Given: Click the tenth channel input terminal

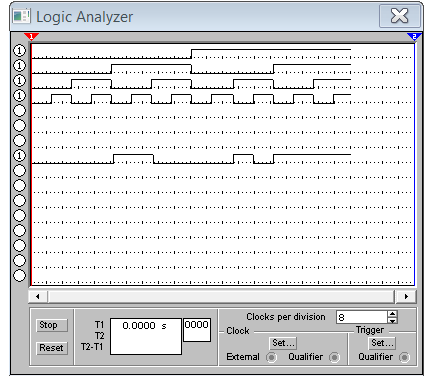Looking at the screenshot, I should 19,185.
